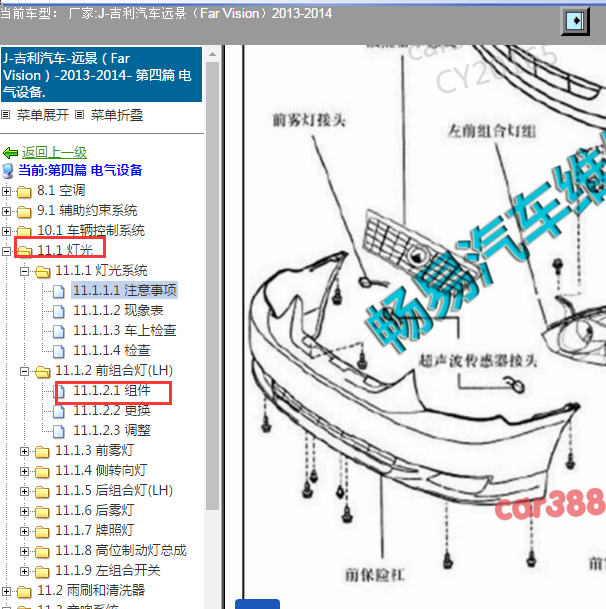Select 11.1.8 高位制动灯总成 folder

[x=121, y=550]
